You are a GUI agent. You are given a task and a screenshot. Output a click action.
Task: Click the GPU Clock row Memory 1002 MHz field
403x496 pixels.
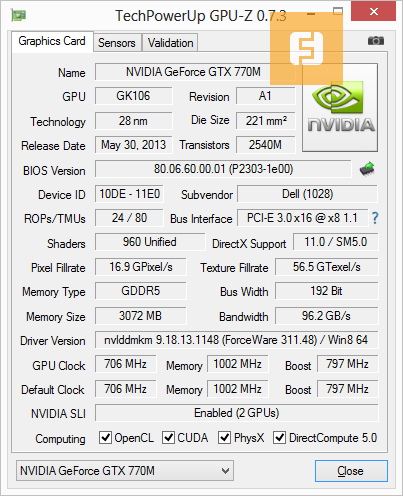tap(238, 364)
